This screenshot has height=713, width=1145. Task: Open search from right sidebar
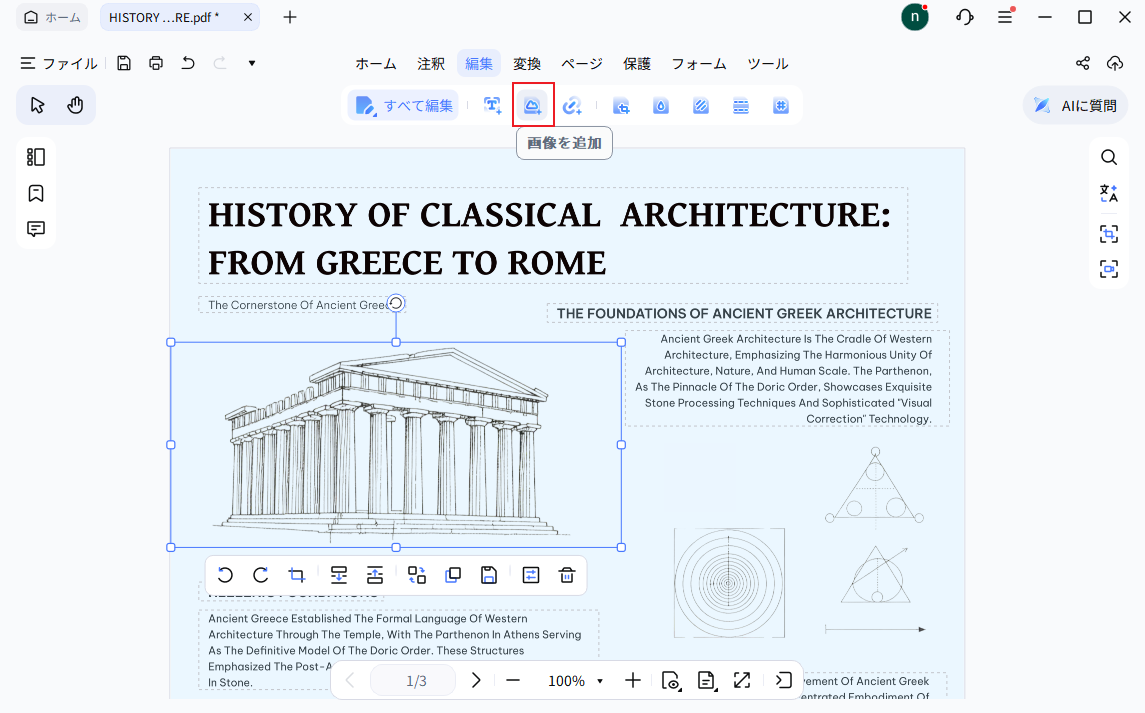tap(1108, 157)
